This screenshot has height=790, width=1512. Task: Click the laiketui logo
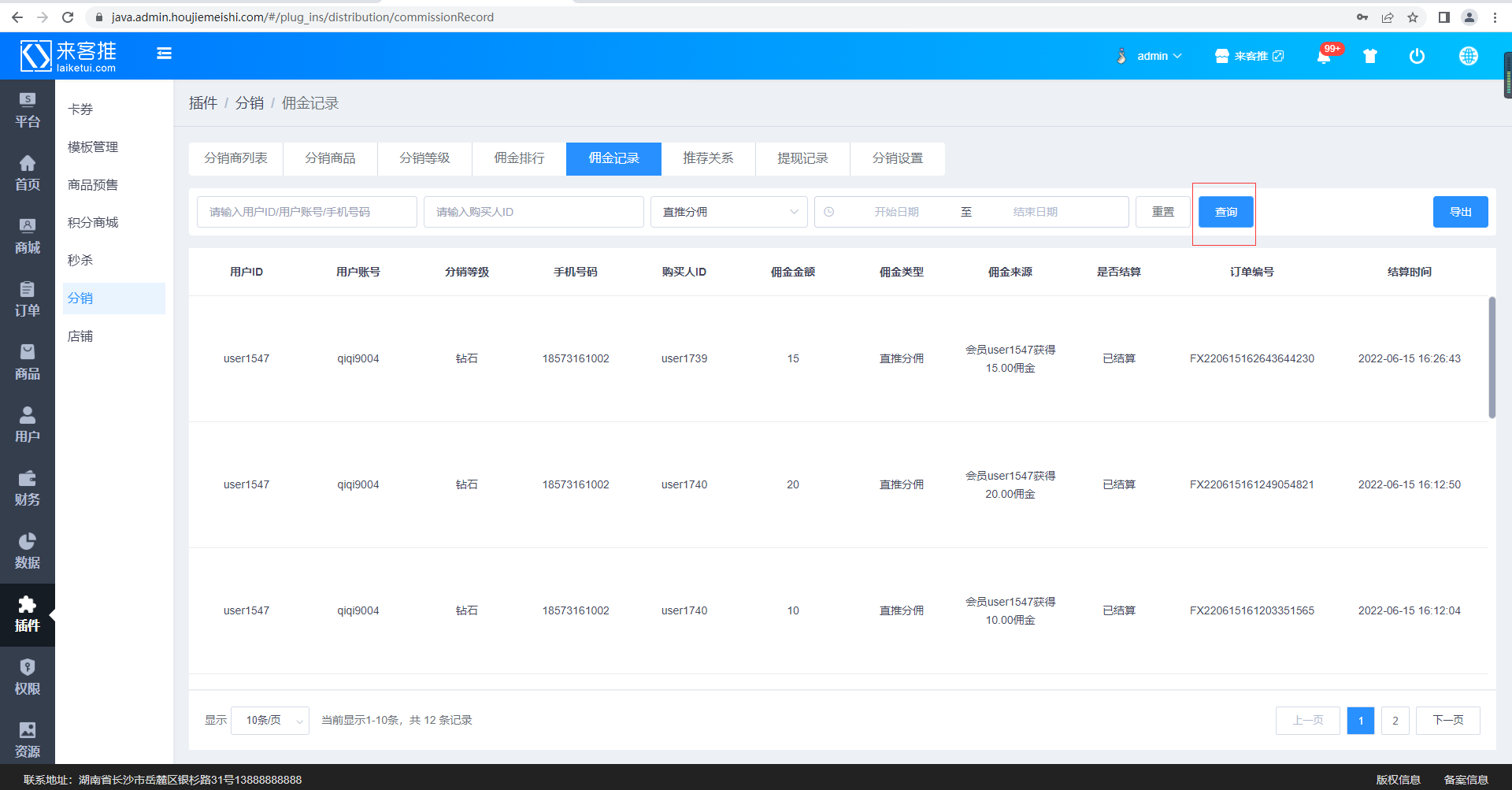coord(69,56)
